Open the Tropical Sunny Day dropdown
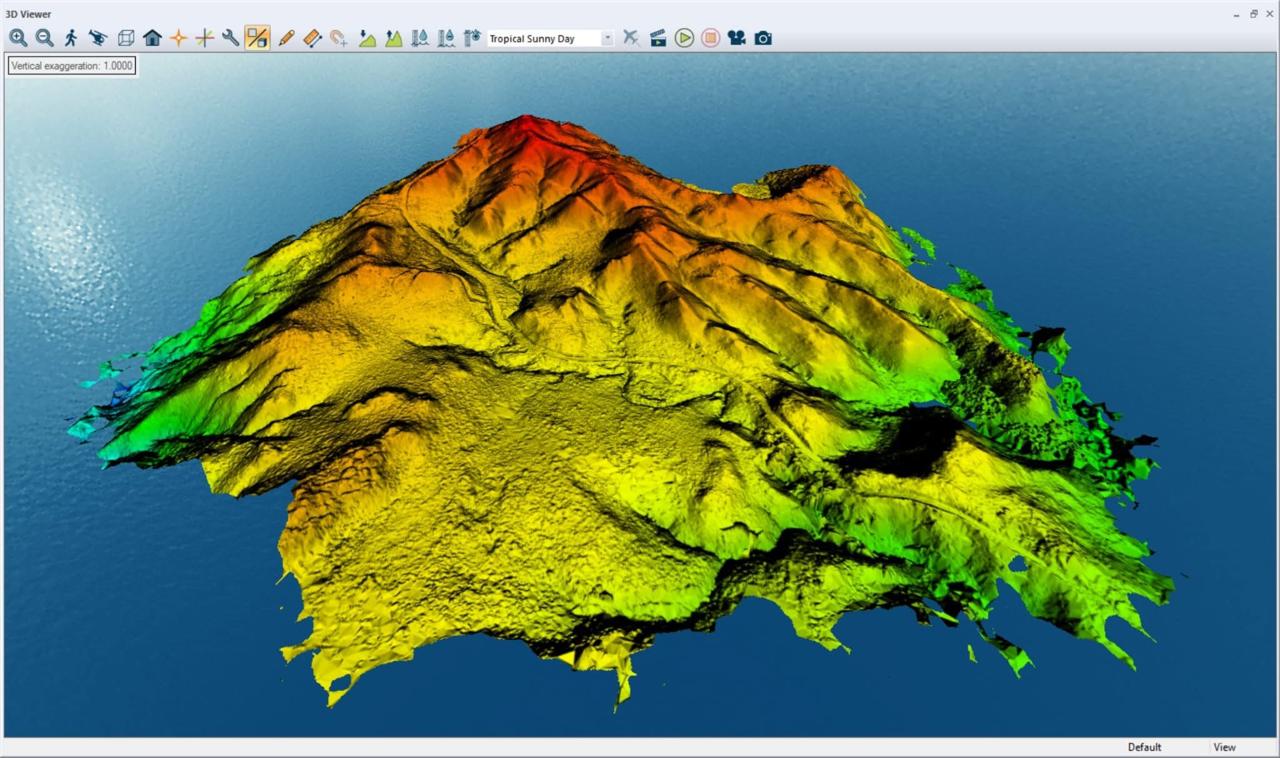 (x=607, y=39)
